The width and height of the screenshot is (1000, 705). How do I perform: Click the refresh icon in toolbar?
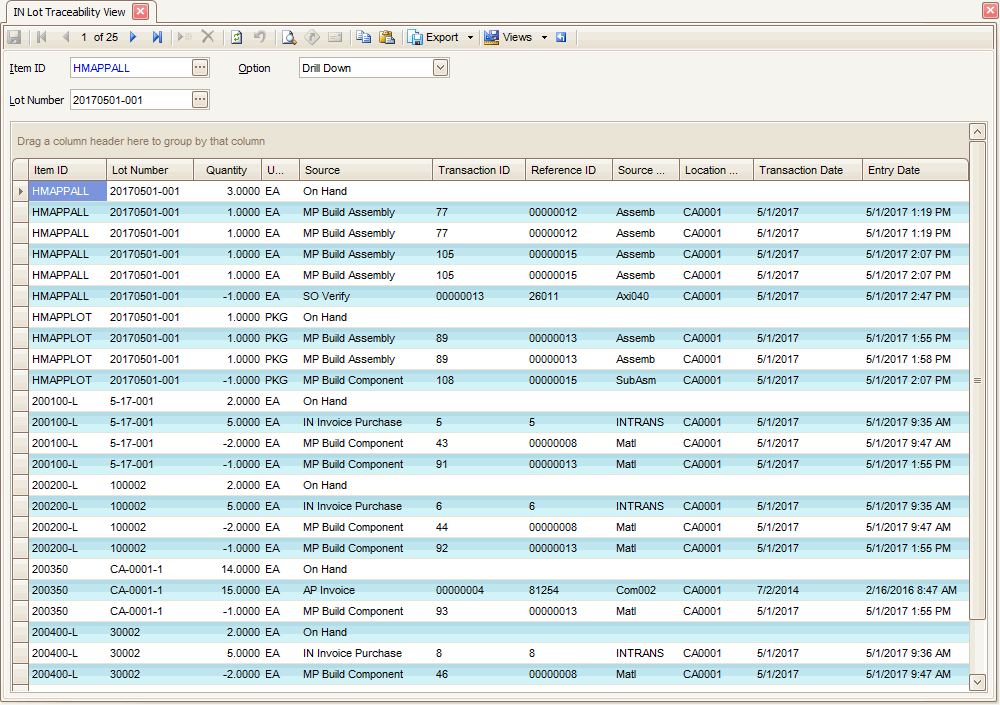coord(237,37)
